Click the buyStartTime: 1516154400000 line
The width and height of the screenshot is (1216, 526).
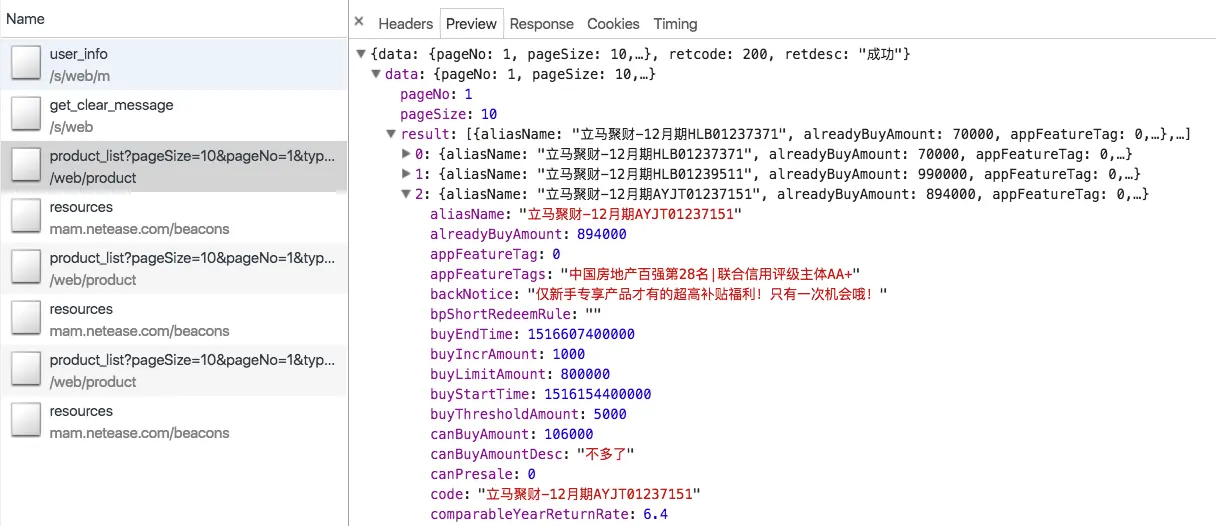pos(541,394)
